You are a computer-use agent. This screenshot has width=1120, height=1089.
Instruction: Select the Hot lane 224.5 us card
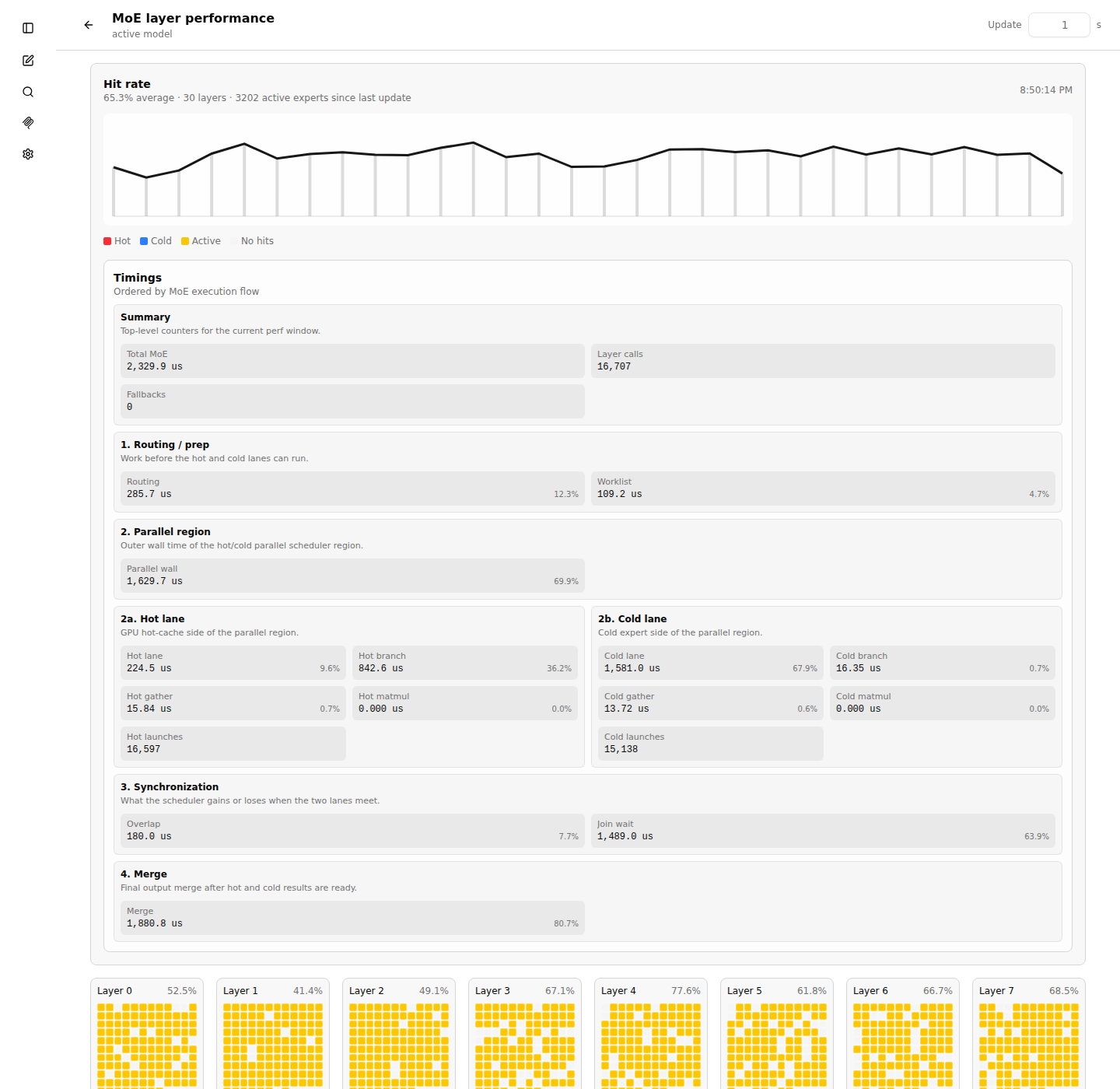(x=233, y=663)
